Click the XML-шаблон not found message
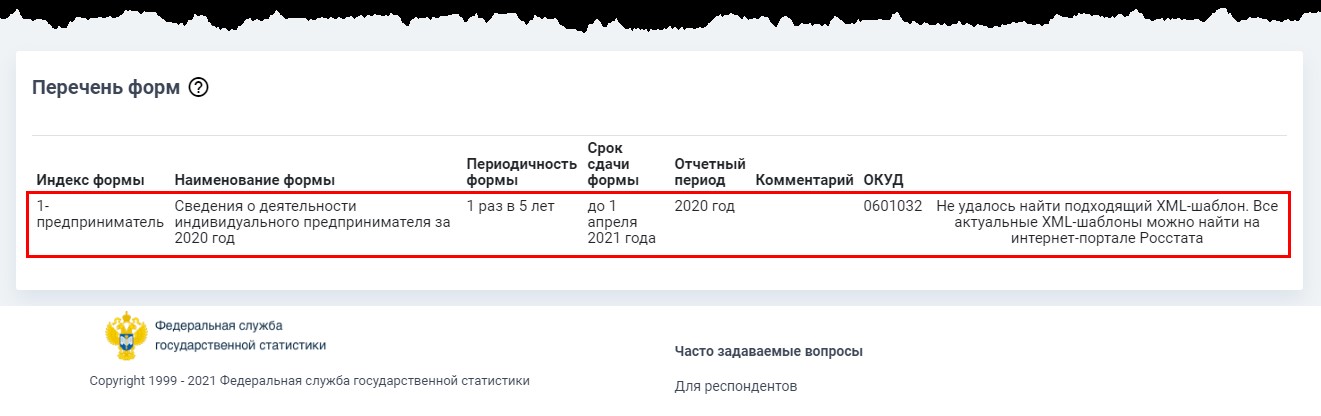Screen dimensions: 1321x416 (1106, 223)
